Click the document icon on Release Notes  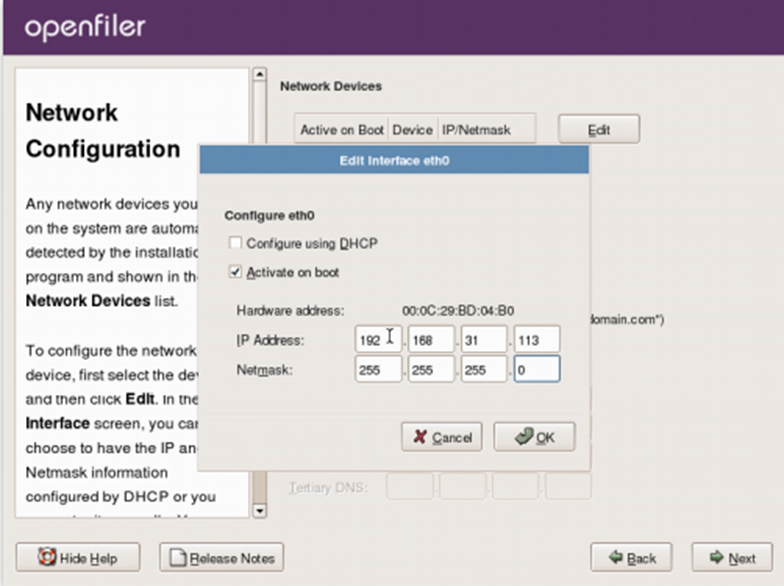click(x=178, y=558)
